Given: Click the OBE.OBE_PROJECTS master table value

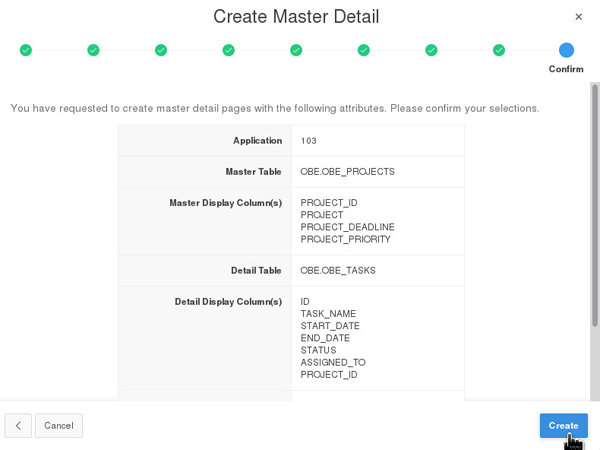Looking at the screenshot, I should click(x=347, y=172).
